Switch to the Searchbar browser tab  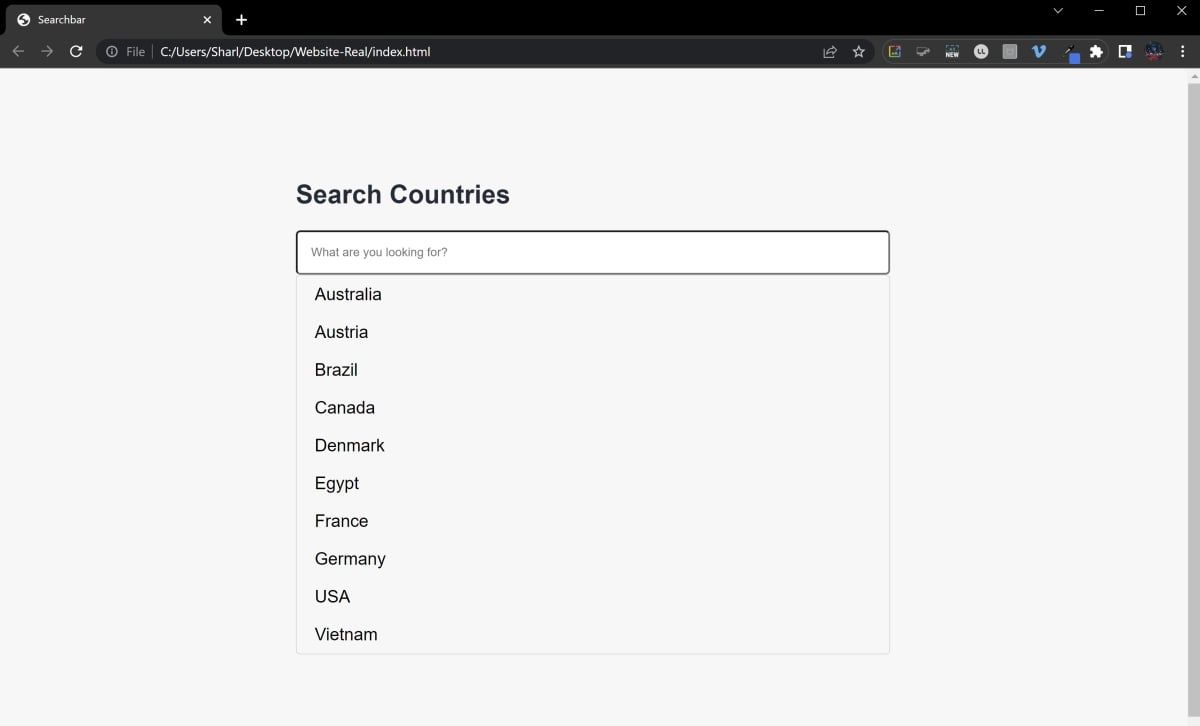tap(110, 19)
